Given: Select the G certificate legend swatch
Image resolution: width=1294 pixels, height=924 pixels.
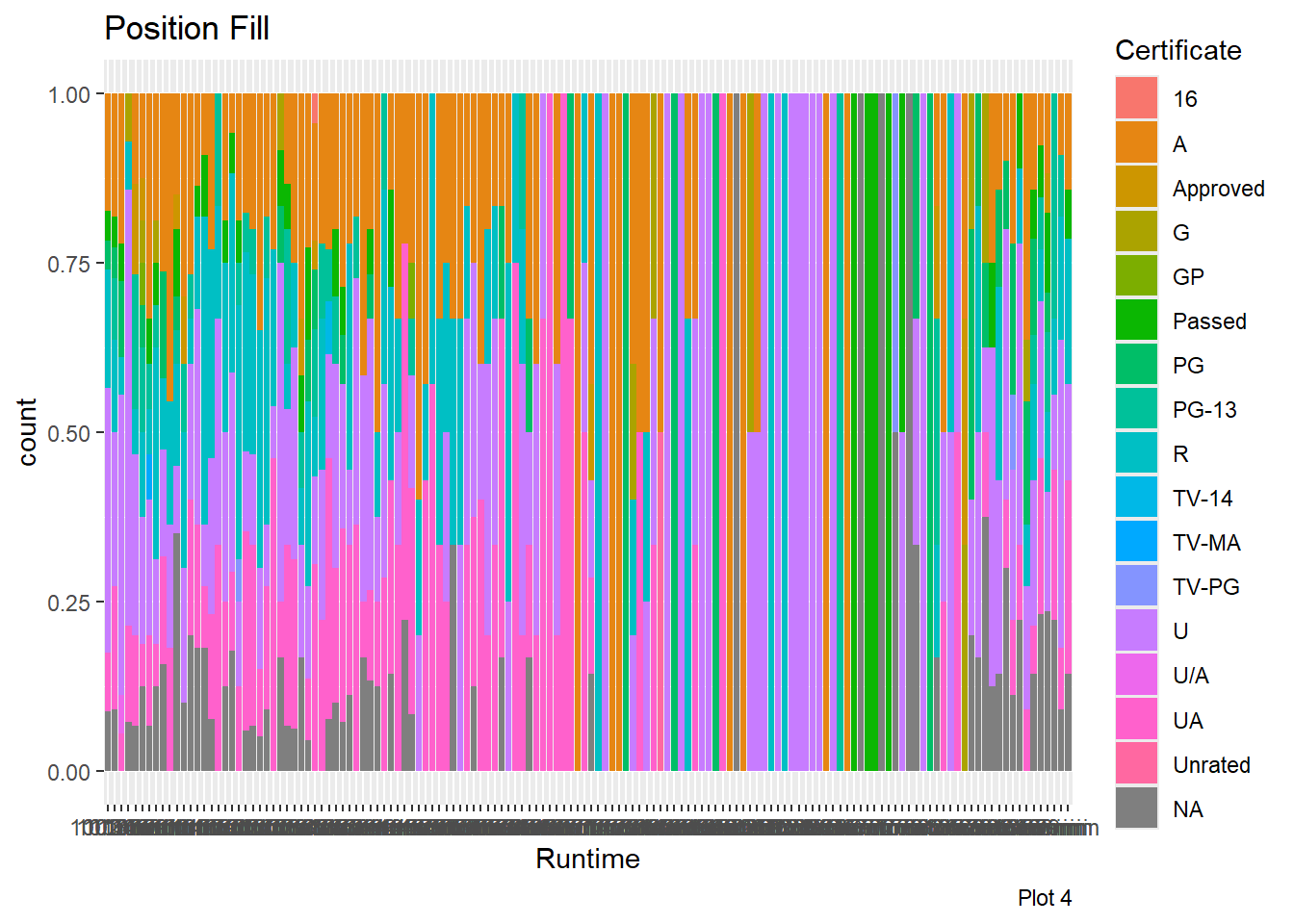Looking at the screenshot, I should pos(1136,232).
